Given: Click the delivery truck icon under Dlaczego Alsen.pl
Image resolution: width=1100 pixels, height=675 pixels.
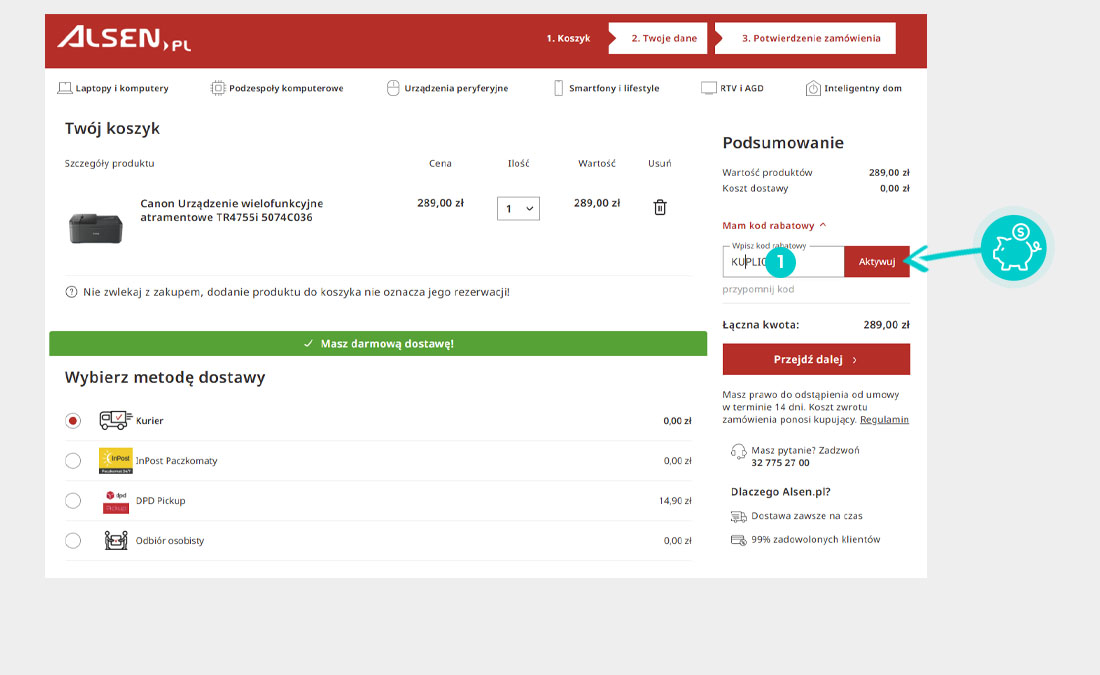Looking at the screenshot, I should 738,516.
